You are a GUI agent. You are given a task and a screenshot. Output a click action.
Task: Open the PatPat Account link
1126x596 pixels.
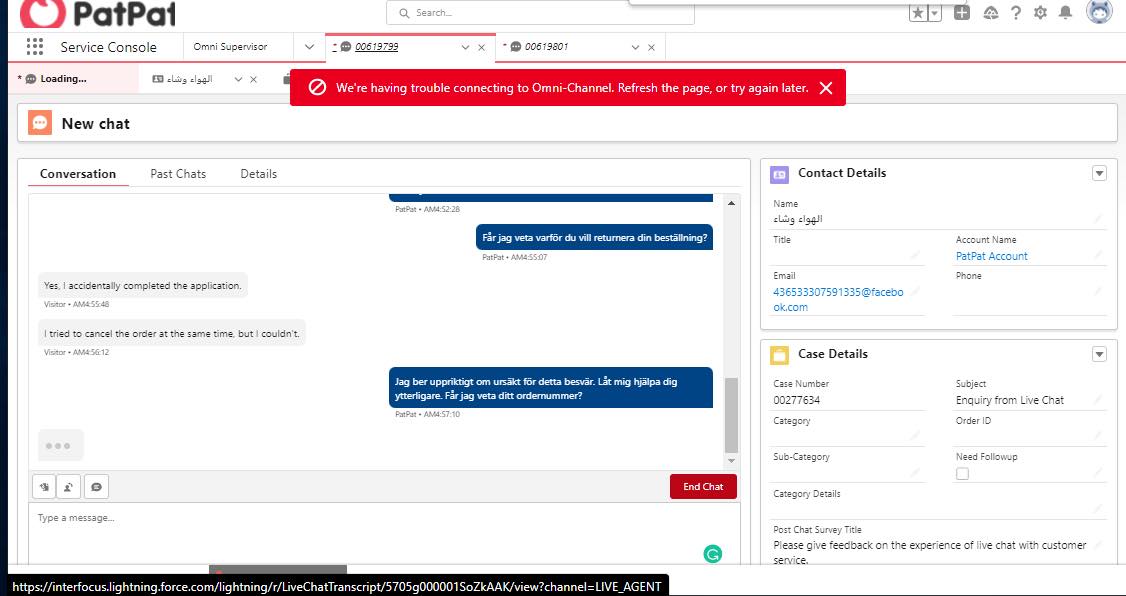click(991, 256)
